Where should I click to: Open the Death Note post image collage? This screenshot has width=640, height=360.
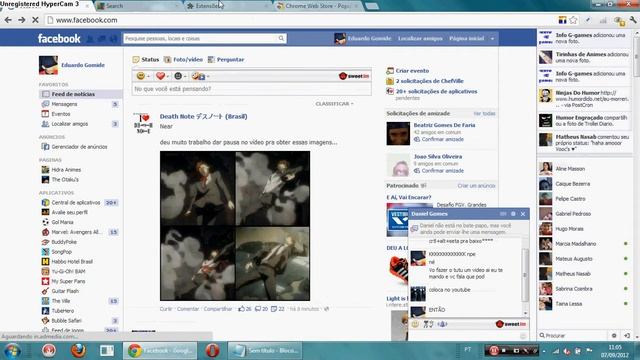[235, 226]
